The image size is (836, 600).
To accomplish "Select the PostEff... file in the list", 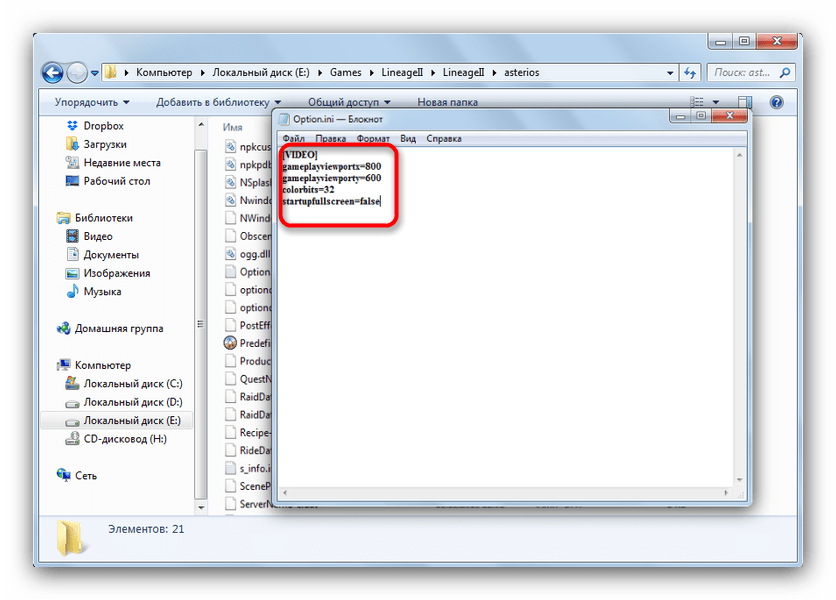I will coord(248,325).
